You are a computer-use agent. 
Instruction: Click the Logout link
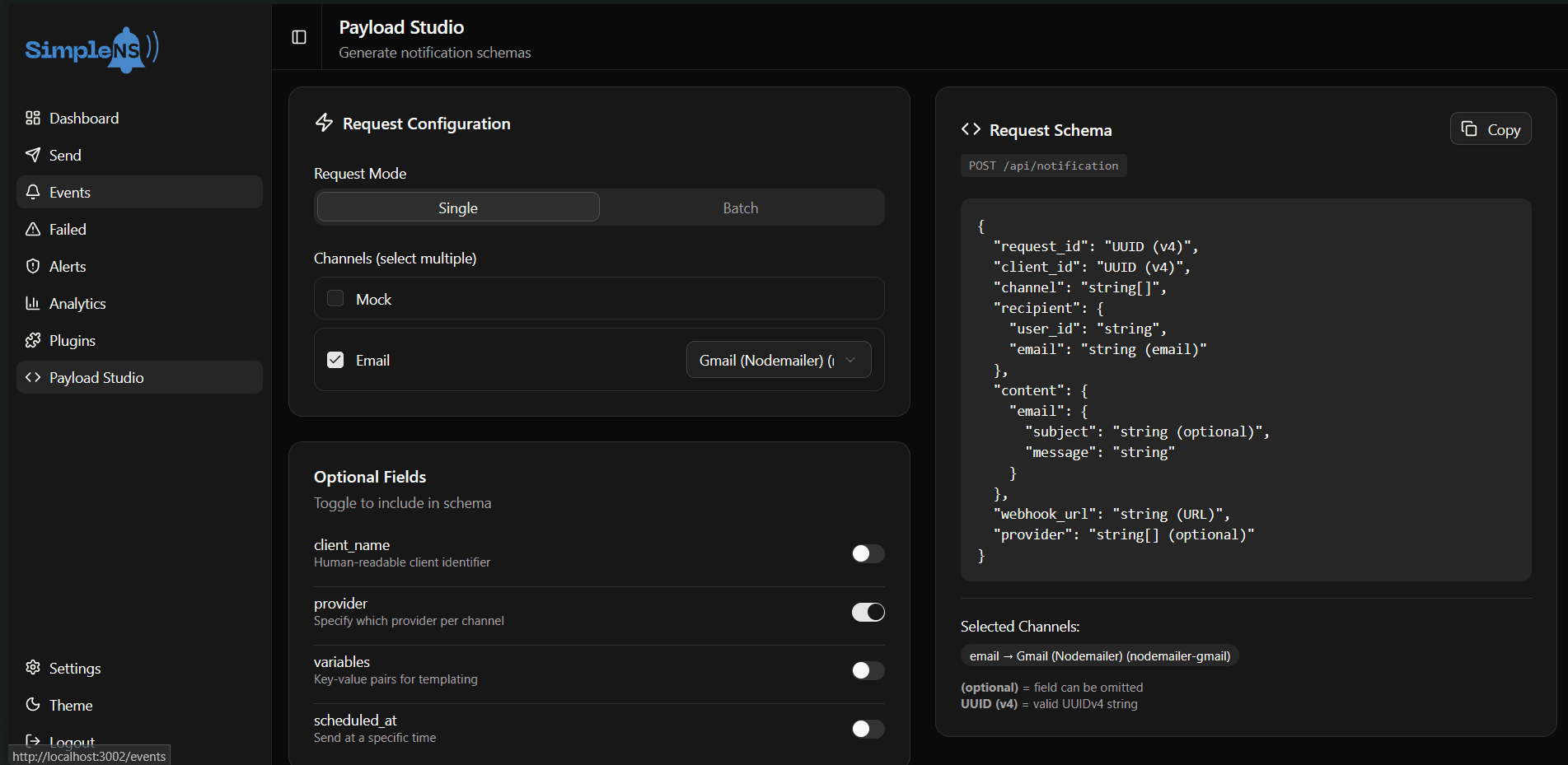pos(71,741)
